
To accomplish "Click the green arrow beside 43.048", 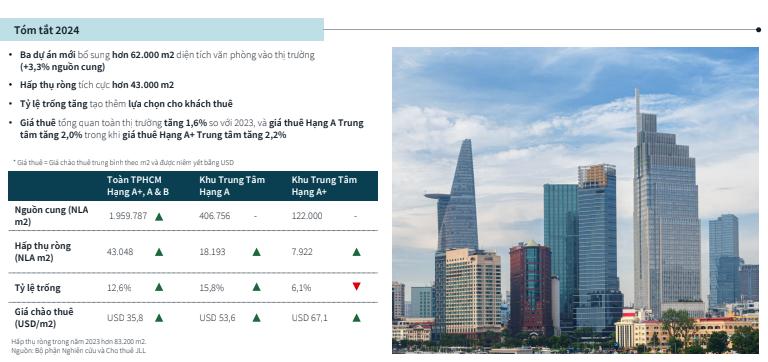I will [x=159, y=252].
